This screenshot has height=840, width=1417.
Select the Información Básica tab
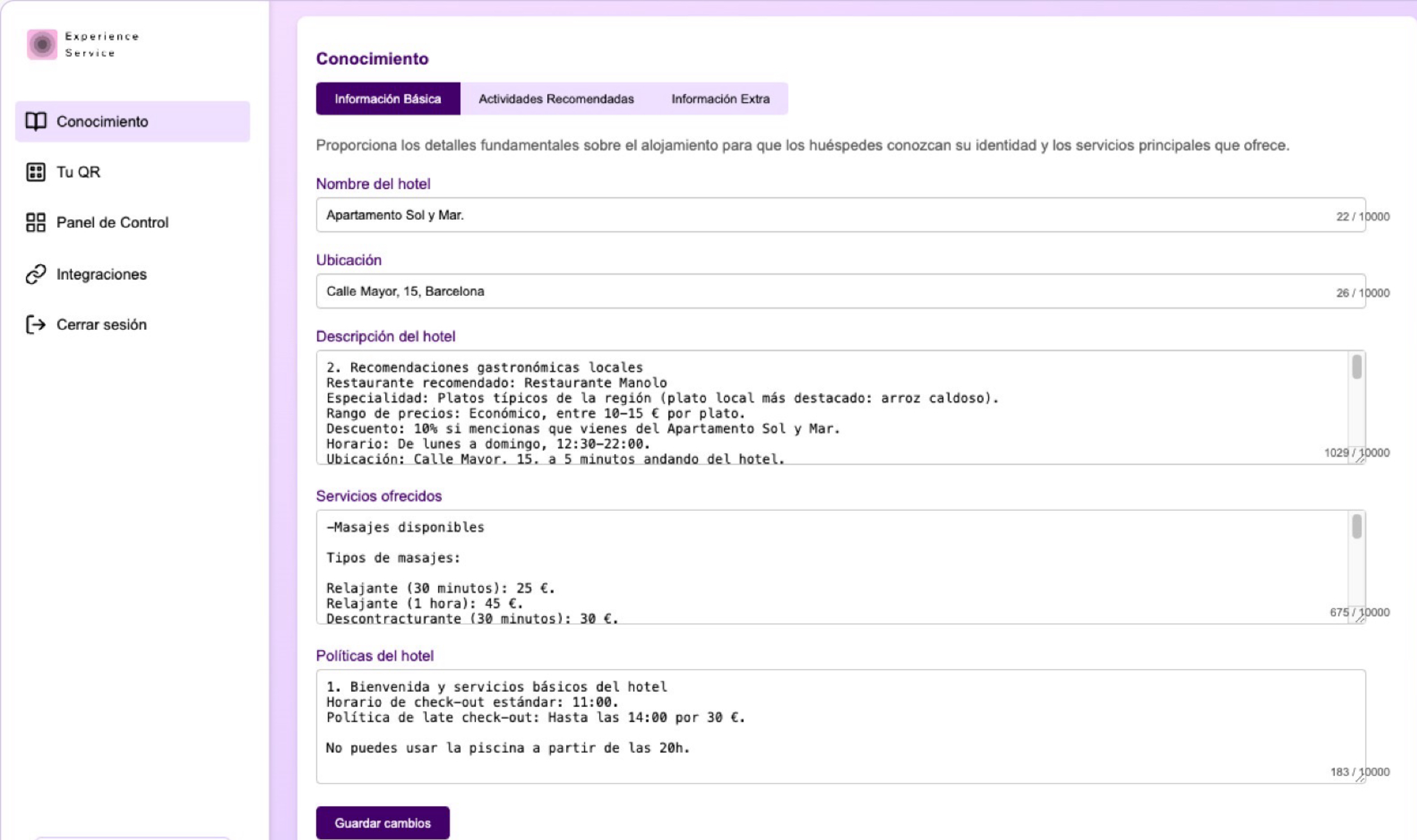388,99
